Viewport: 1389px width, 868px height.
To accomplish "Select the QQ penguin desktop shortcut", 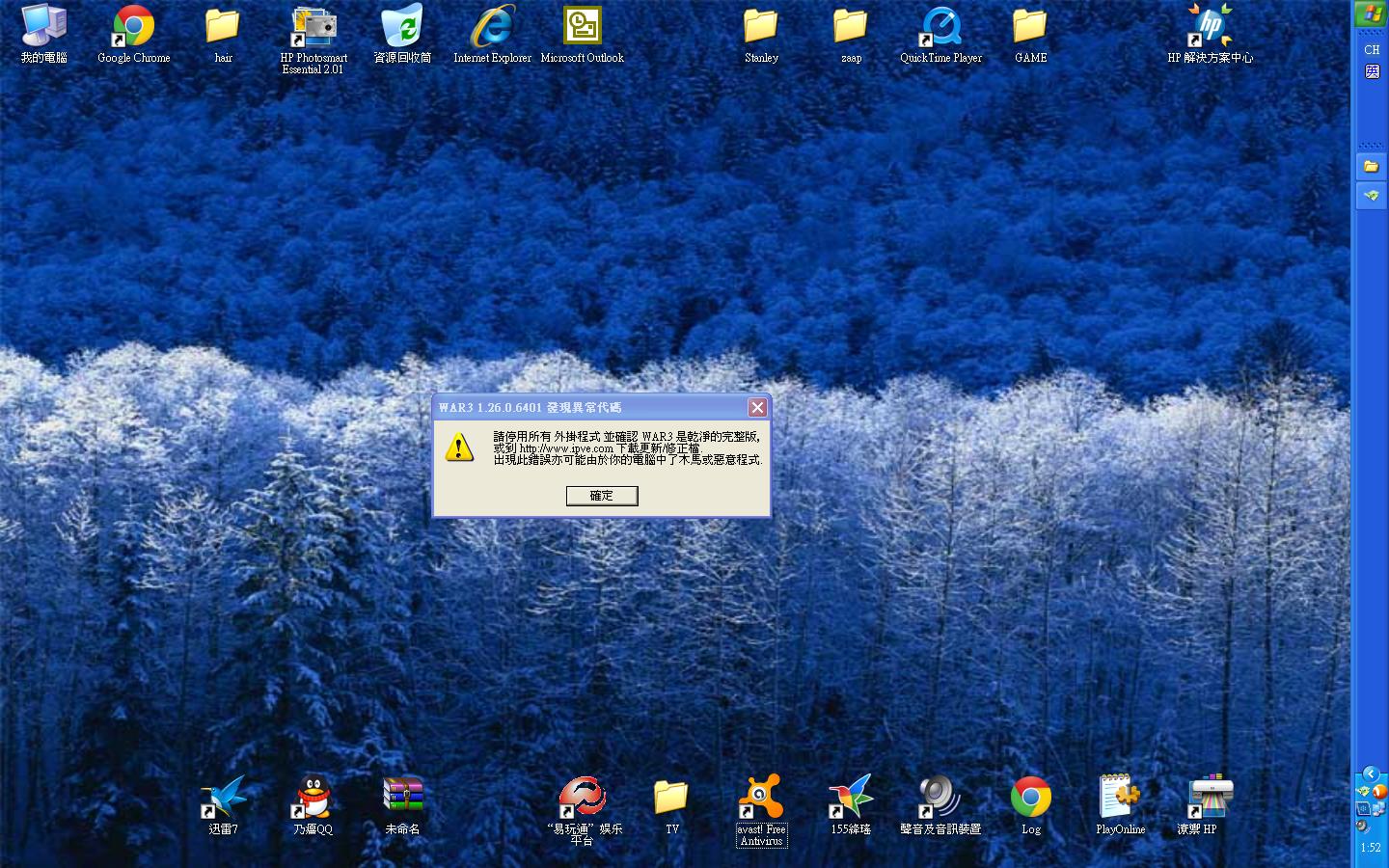I will (x=313, y=804).
